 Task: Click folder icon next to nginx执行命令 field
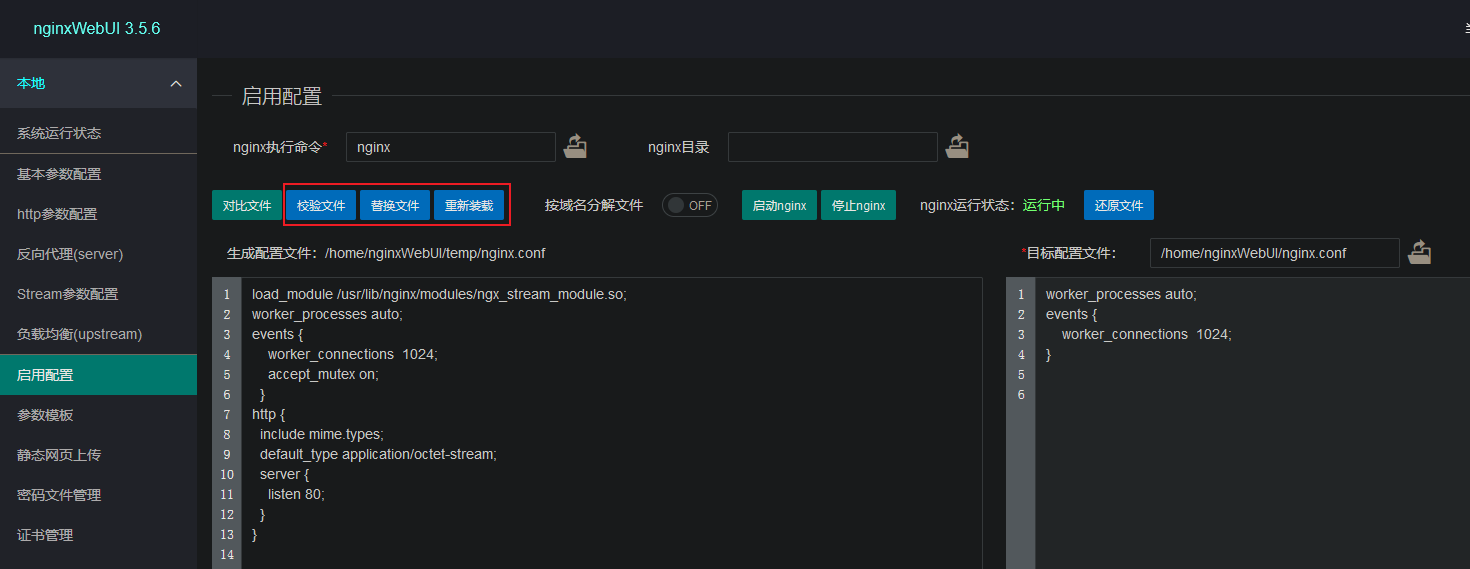coord(575,147)
